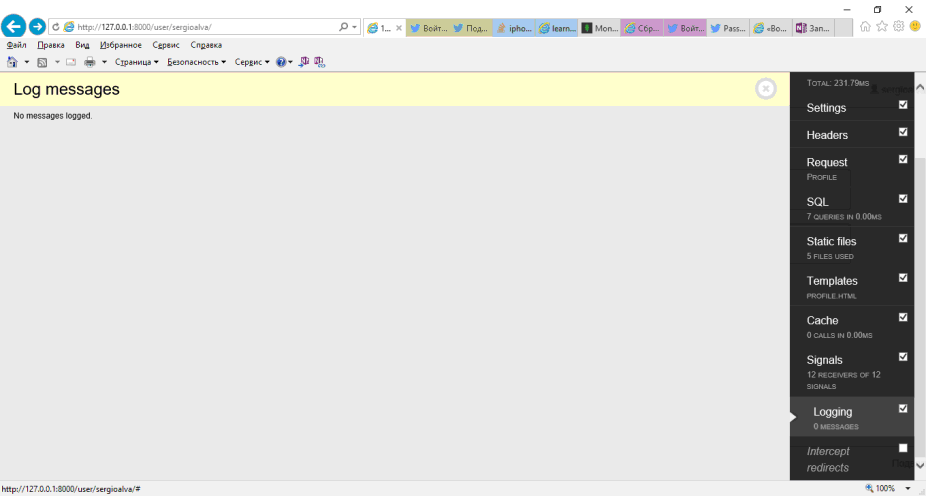The height and width of the screenshot is (496, 926).
Task: Uncheck the Headers panel checkbox
Action: (903, 132)
